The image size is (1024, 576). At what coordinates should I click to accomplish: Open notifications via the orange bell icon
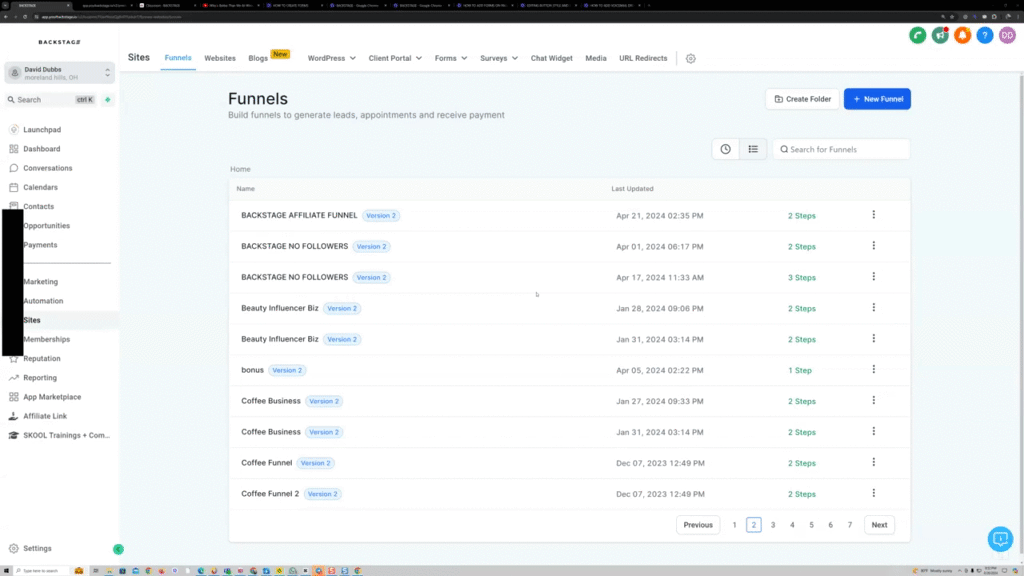(962, 35)
